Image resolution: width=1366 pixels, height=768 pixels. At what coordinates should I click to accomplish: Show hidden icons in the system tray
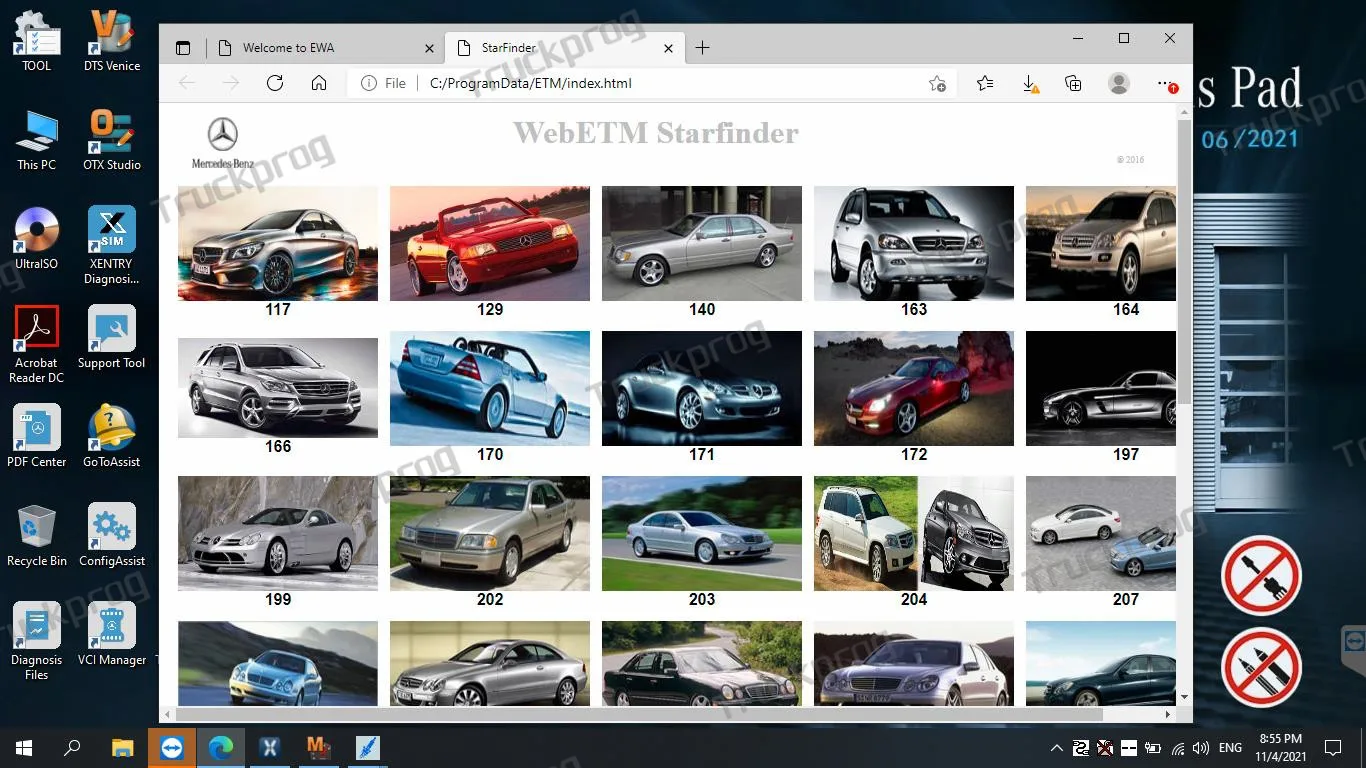click(1056, 747)
